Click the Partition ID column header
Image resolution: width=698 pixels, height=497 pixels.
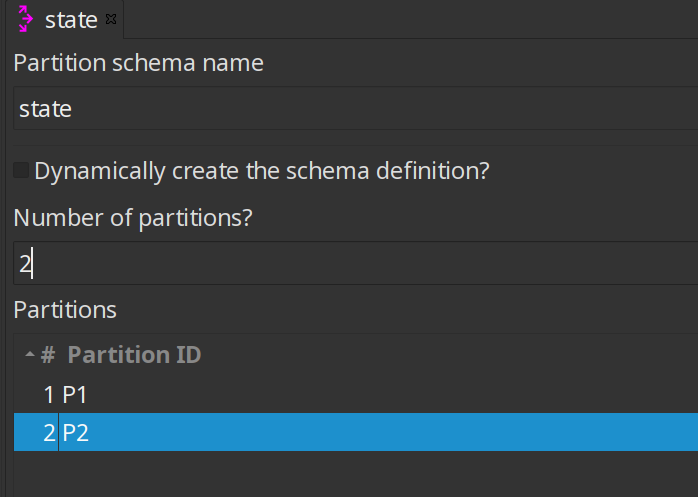coord(134,355)
